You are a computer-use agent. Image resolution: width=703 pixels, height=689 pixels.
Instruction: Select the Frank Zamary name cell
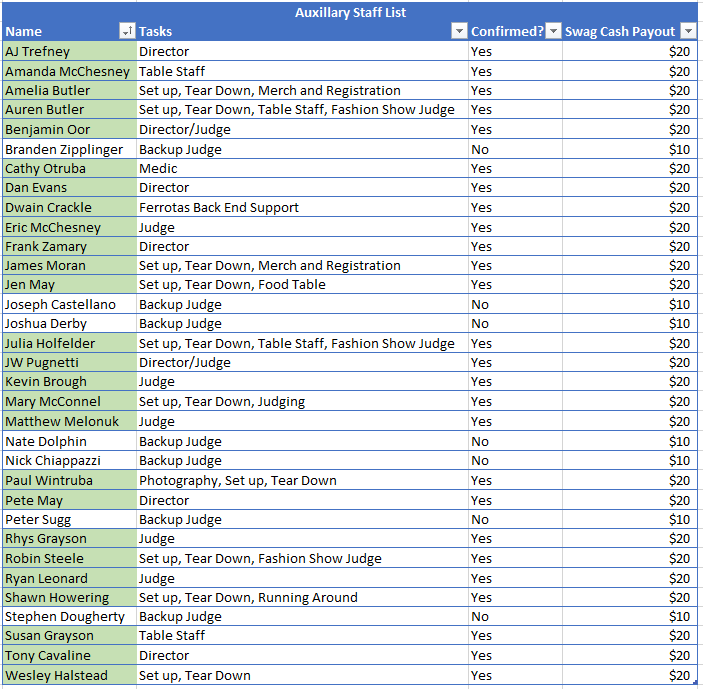point(69,246)
